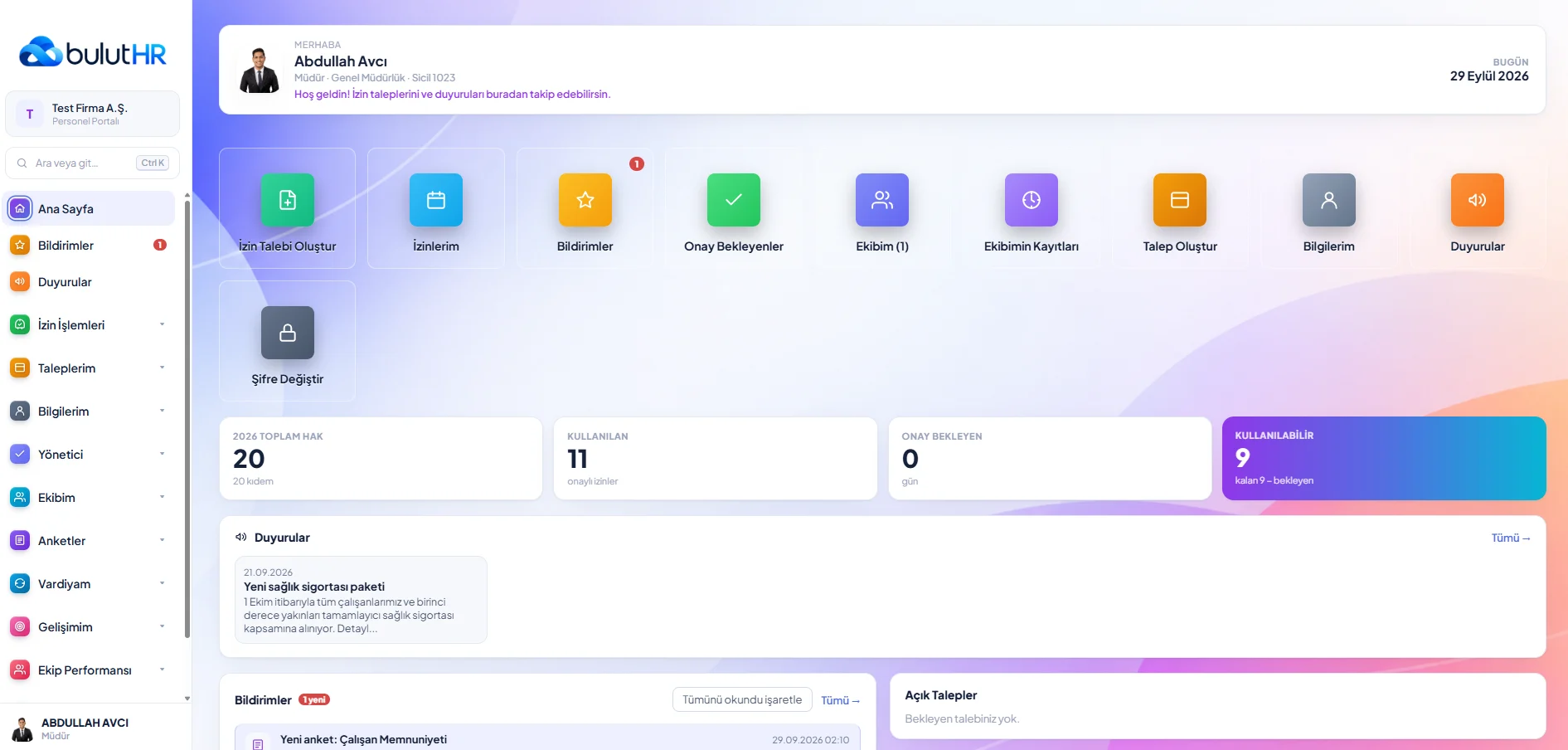
Task: Open the İzinlerim calendar tile
Action: tap(436, 208)
